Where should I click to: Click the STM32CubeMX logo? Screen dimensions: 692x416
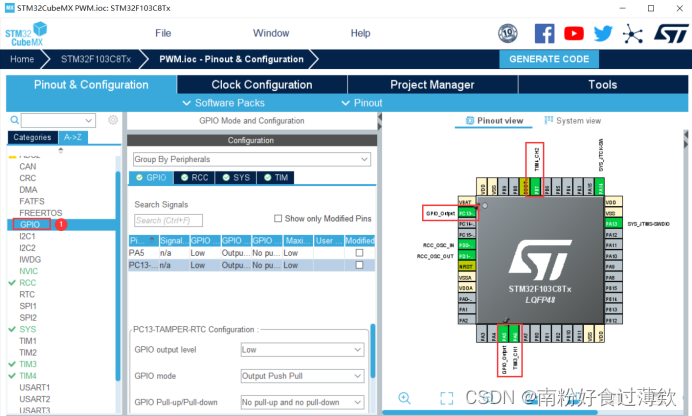pyautogui.click(x=26, y=34)
